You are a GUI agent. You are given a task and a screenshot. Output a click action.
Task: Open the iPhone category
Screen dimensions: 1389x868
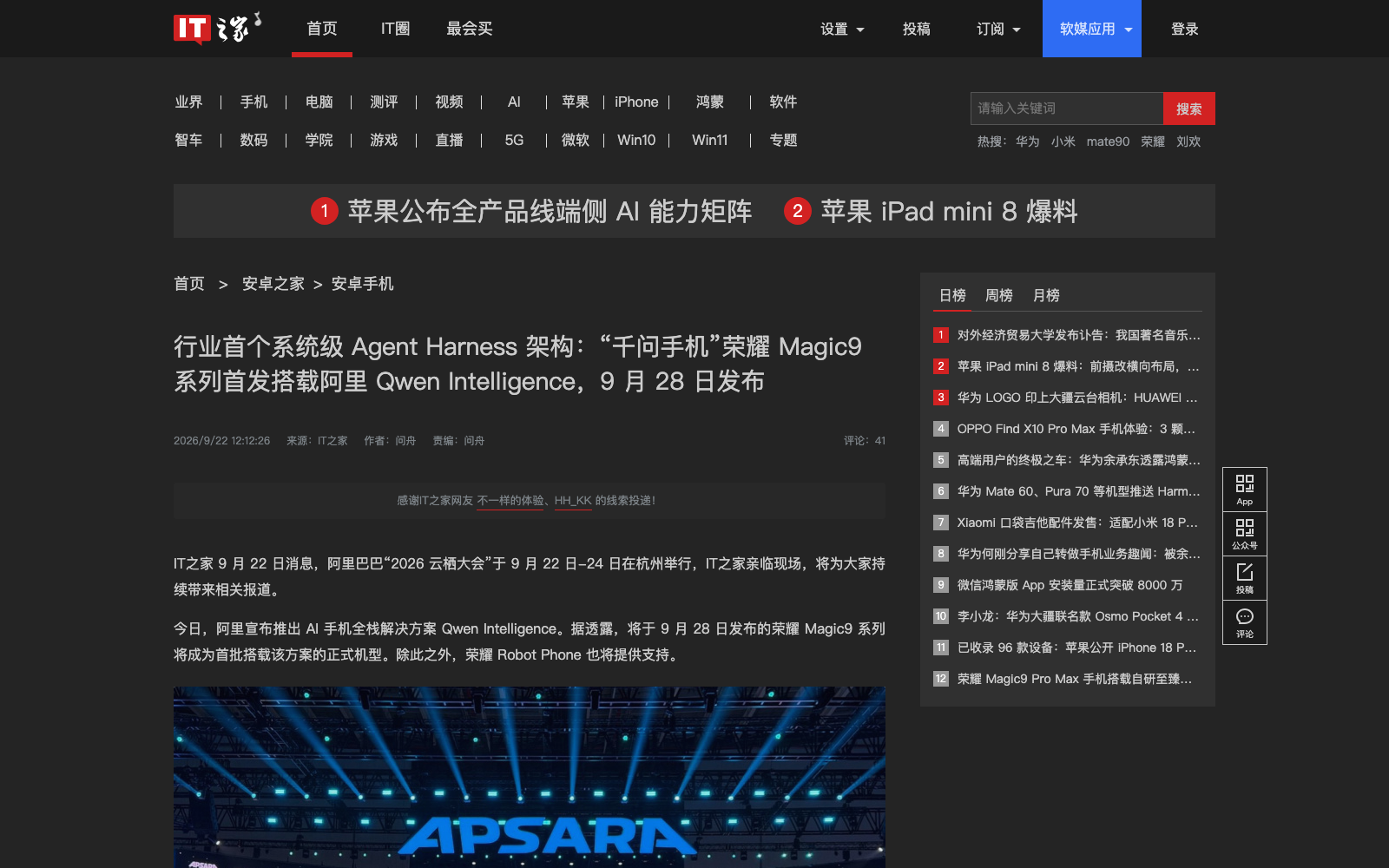click(x=636, y=102)
